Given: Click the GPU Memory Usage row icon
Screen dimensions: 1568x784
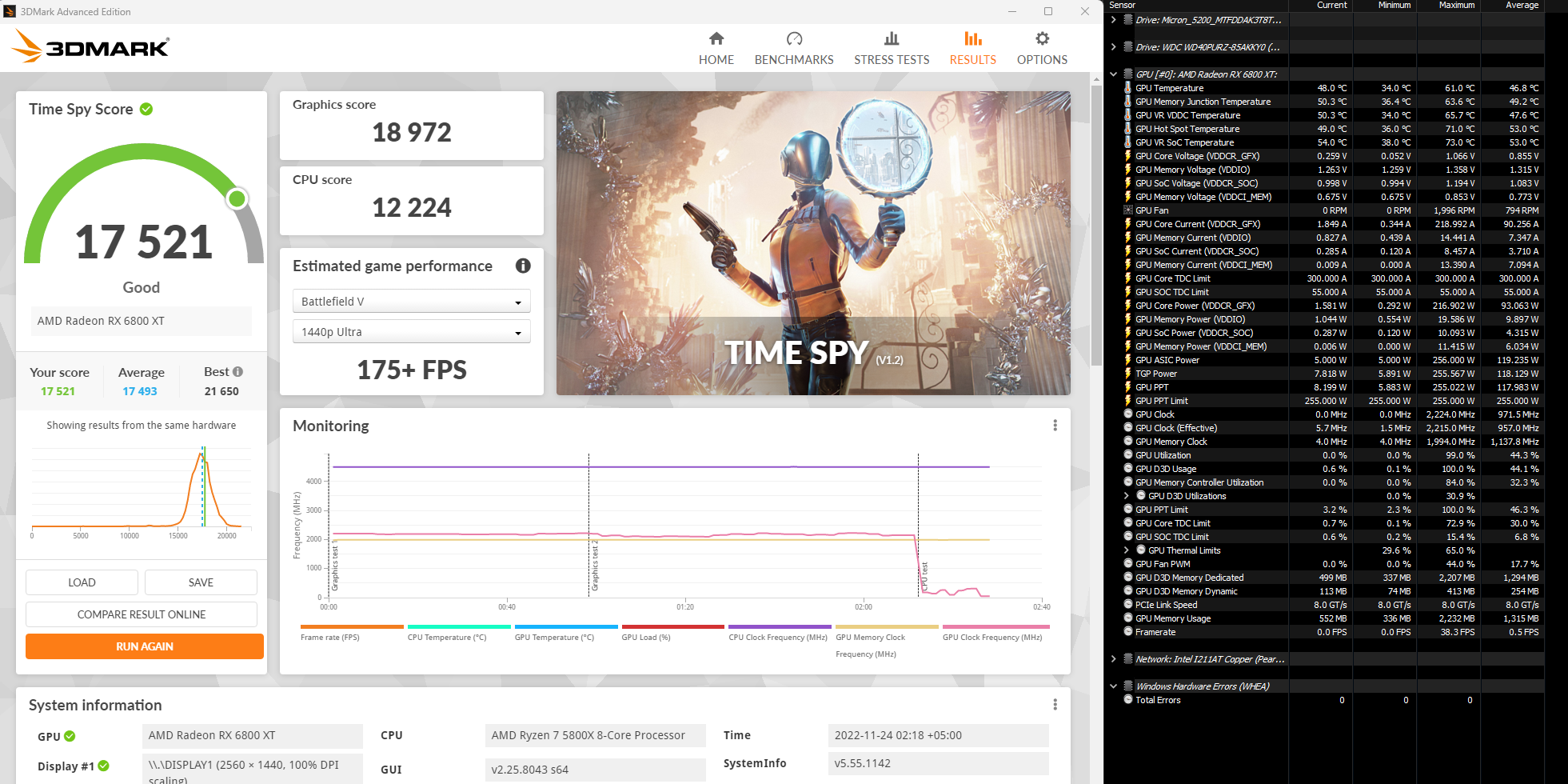Looking at the screenshot, I should tap(1128, 618).
